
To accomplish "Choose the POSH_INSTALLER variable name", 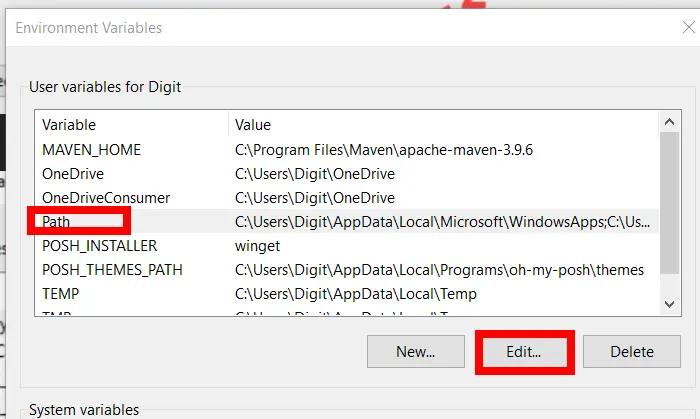I will (x=99, y=246).
